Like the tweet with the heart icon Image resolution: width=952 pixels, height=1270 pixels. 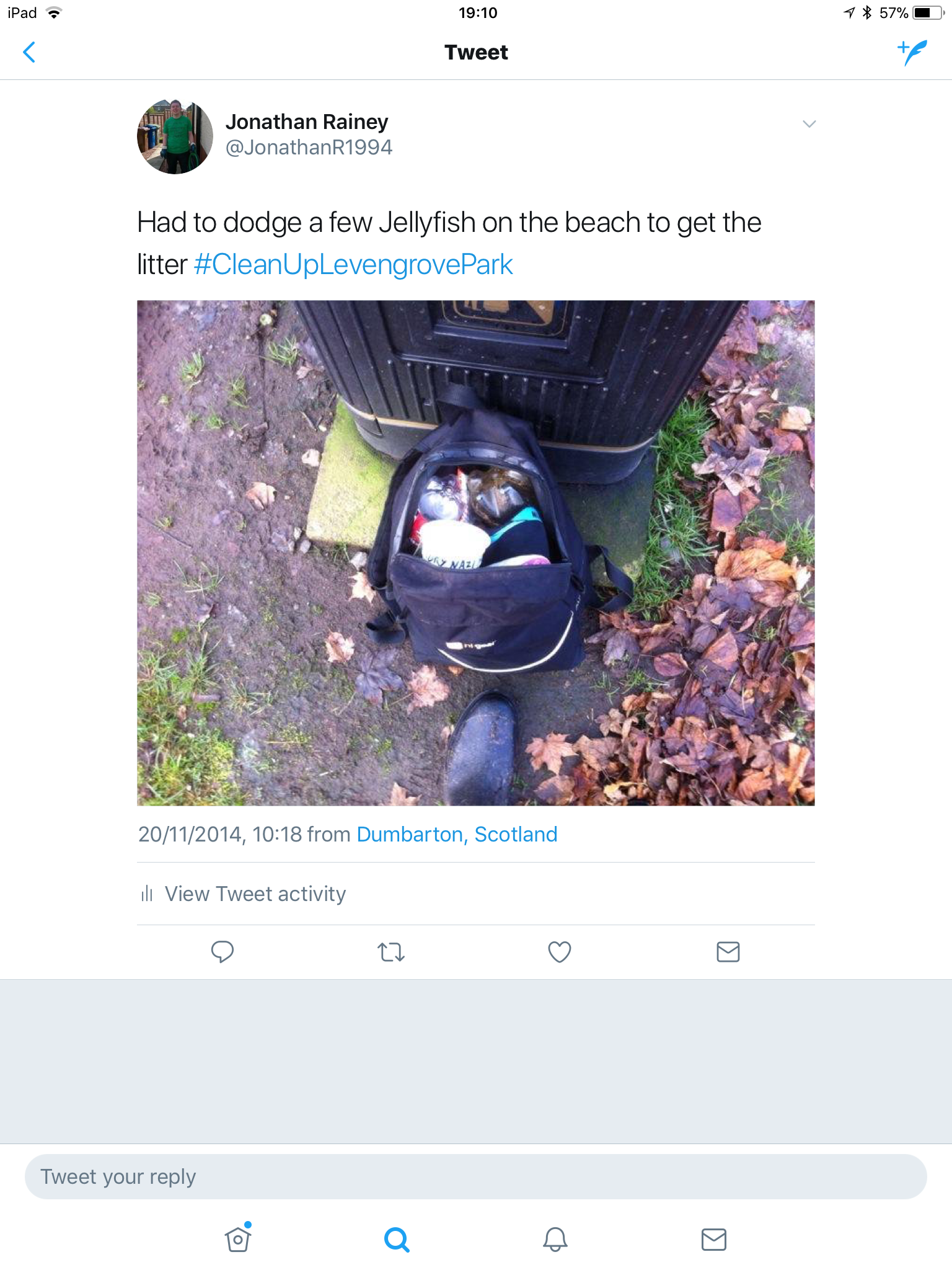(560, 952)
